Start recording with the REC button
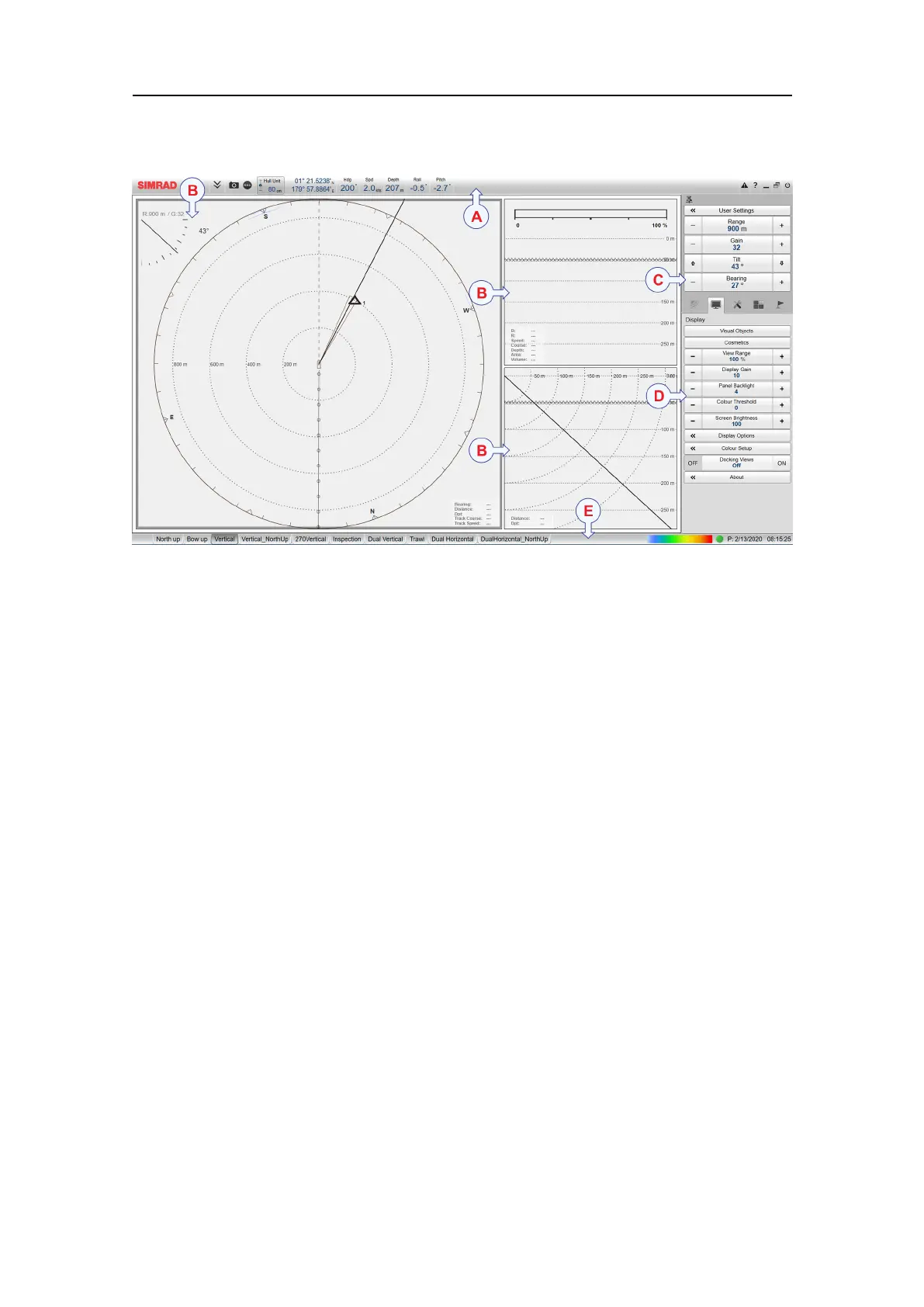Viewport: 924px width, 1307px height. [x=247, y=185]
